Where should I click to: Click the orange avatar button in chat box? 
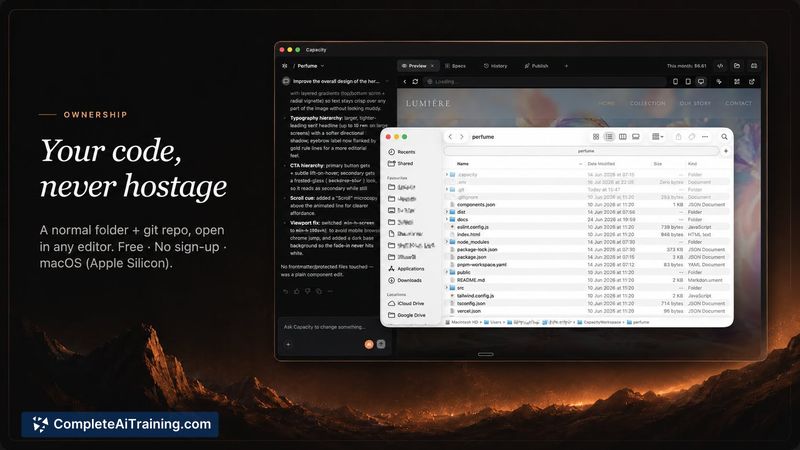click(x=369, y=344)
